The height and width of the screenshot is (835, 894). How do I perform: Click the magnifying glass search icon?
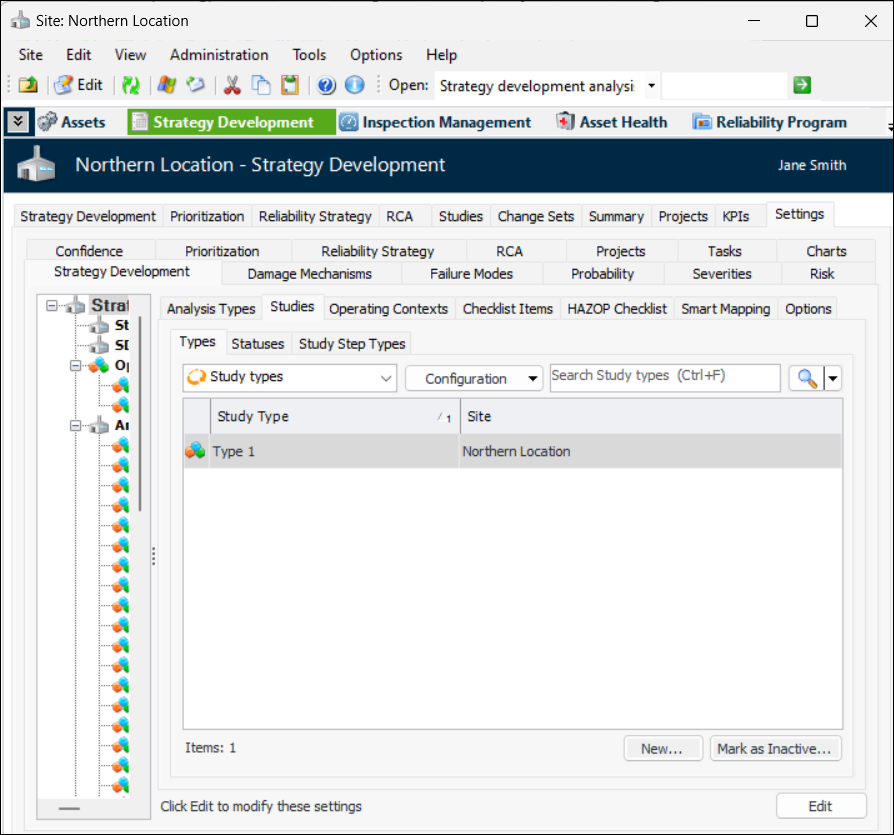[x=804, y=378]
